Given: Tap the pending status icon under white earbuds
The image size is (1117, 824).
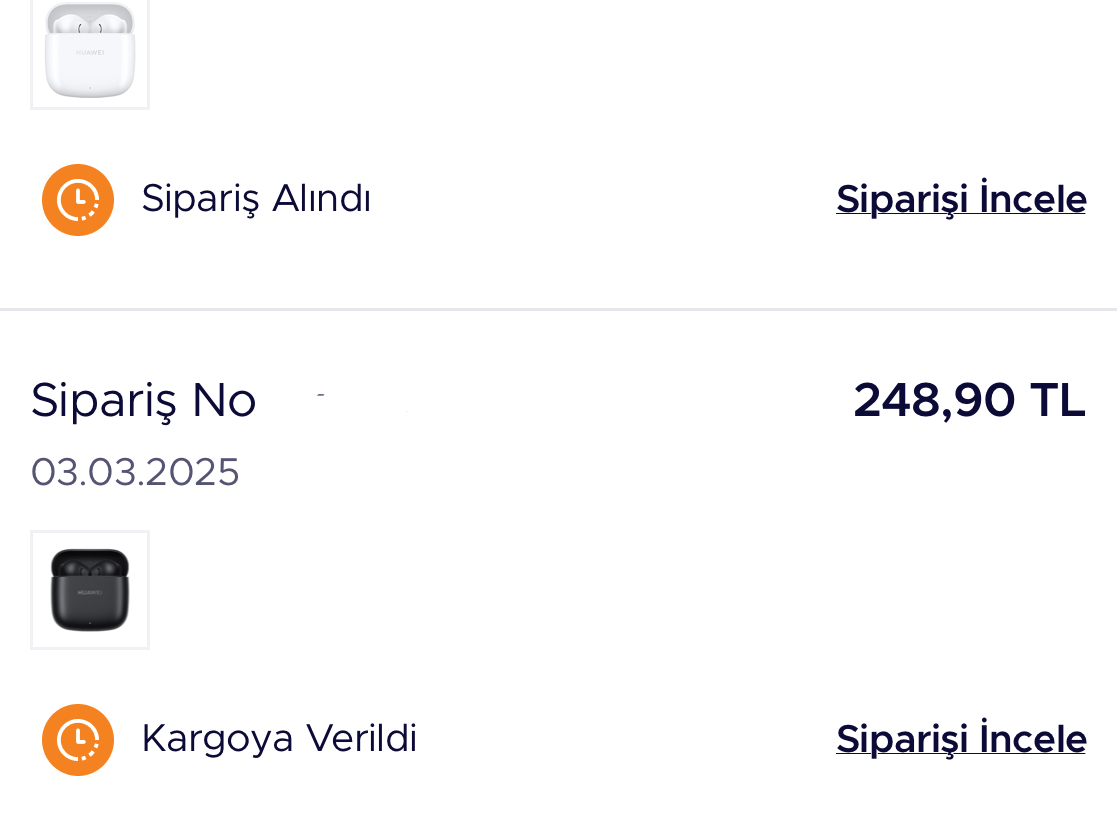Looking at the screenshot, I should tap(78, 200).
